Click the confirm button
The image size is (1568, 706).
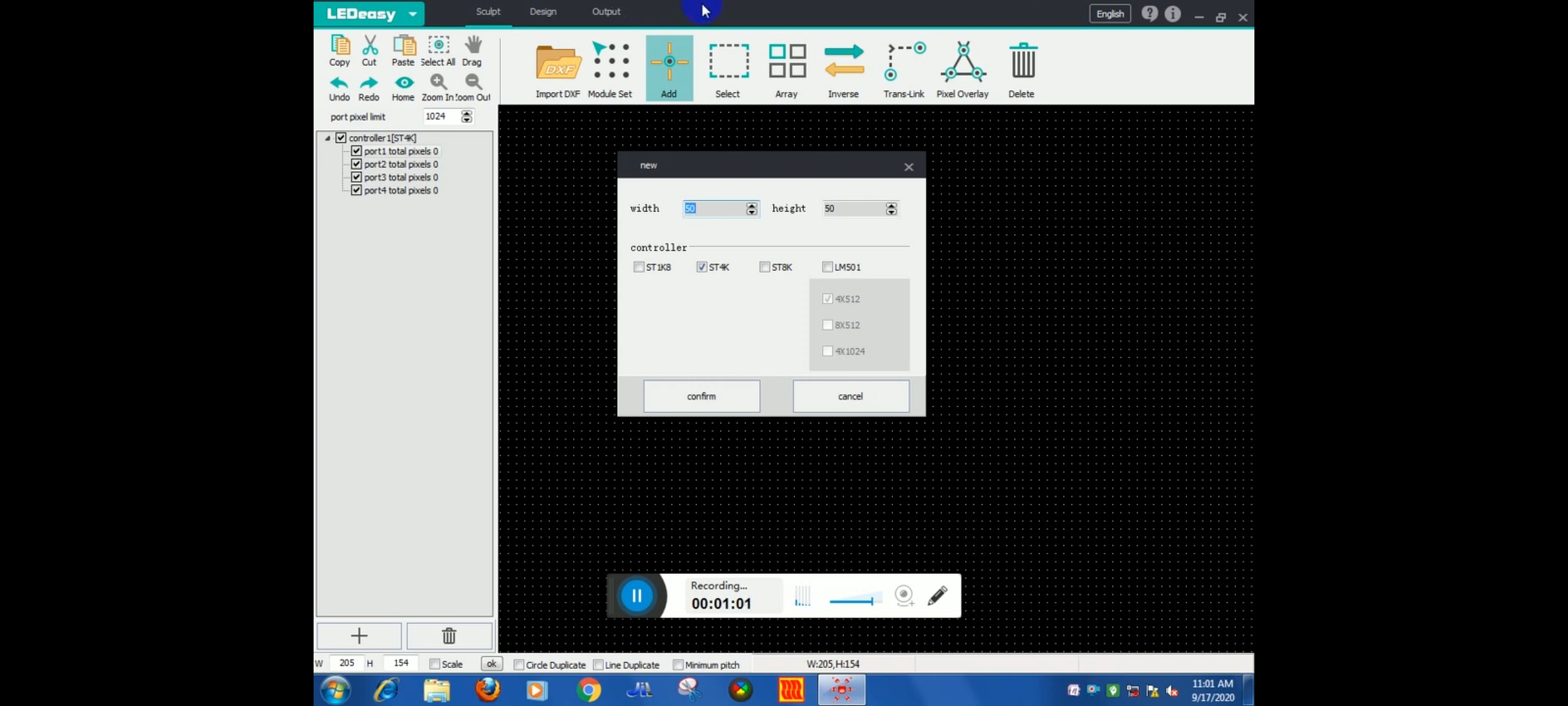click(x=701, y=395)
